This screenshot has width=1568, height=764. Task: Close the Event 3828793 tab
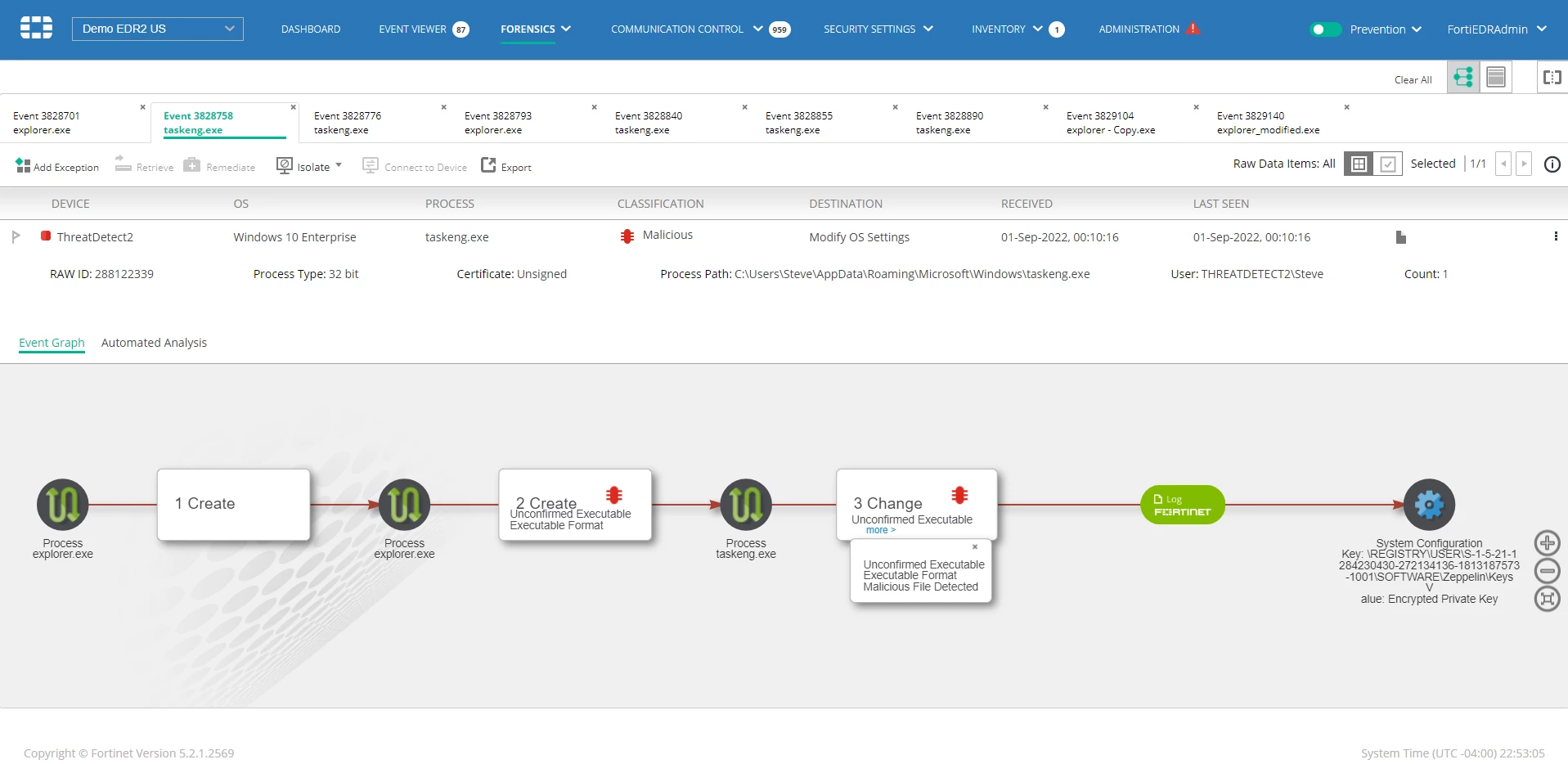pyautogui.click(x=594, y=107)
